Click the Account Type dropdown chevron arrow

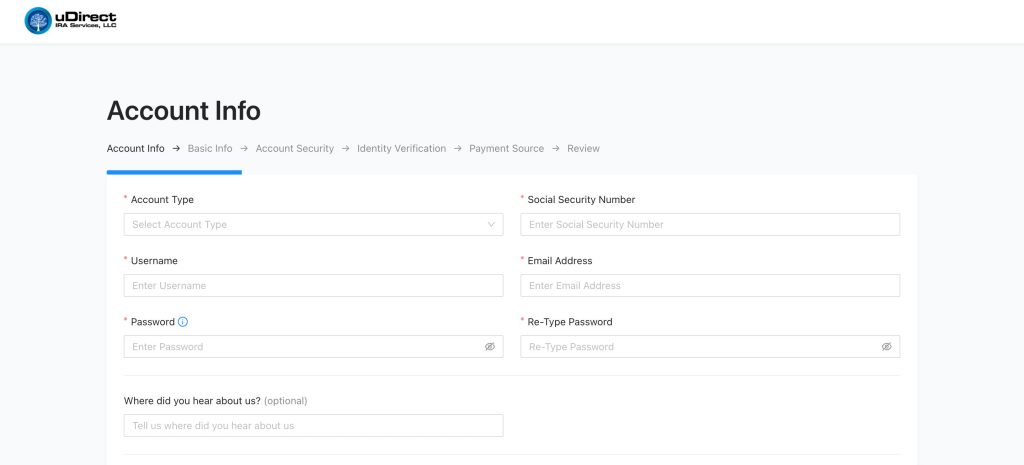click(491, 225)
